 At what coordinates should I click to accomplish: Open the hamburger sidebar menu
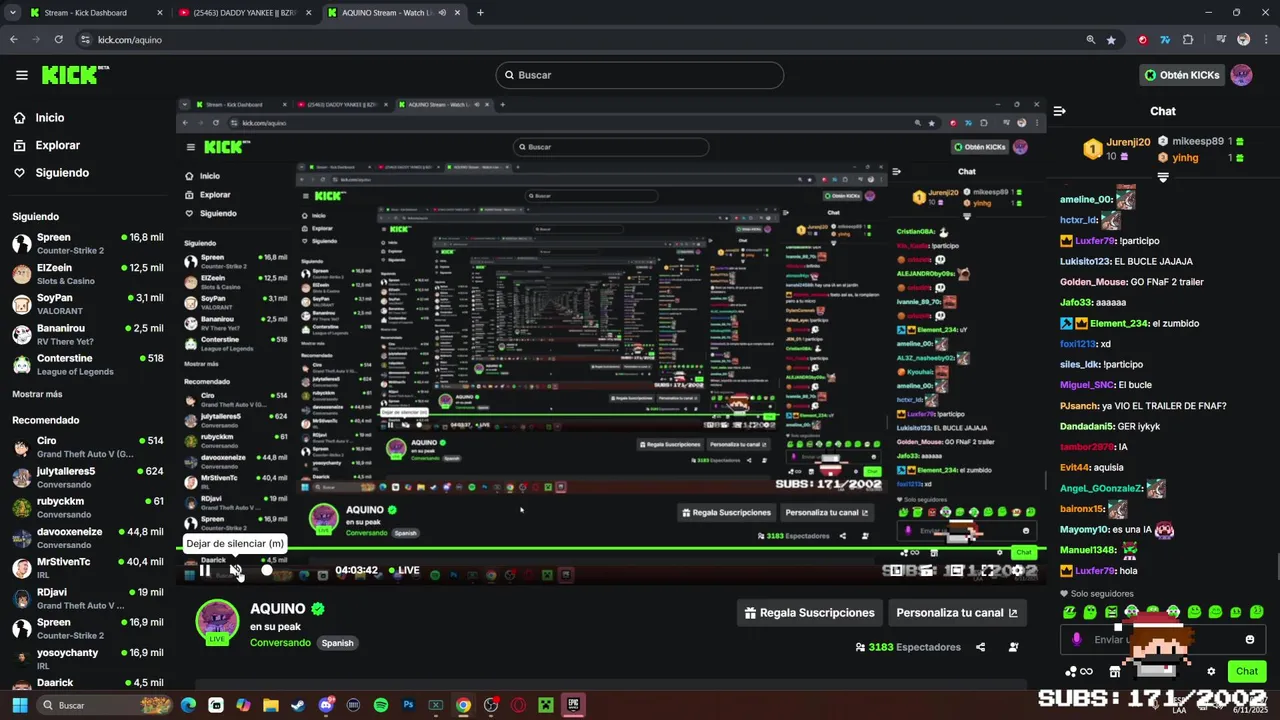point(22,75)
